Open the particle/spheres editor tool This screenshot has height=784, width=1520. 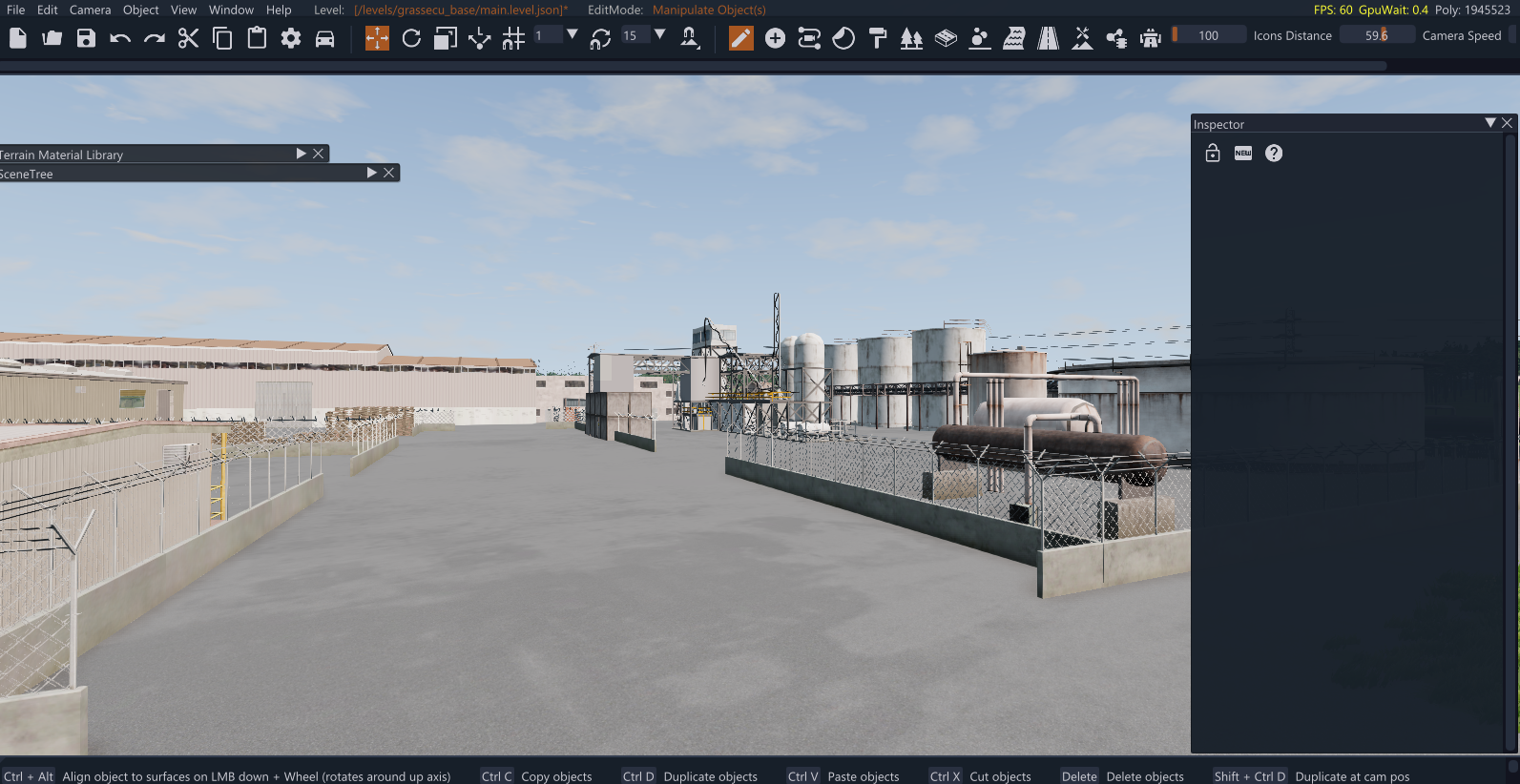pyautogui.click(x=980, y=38)
